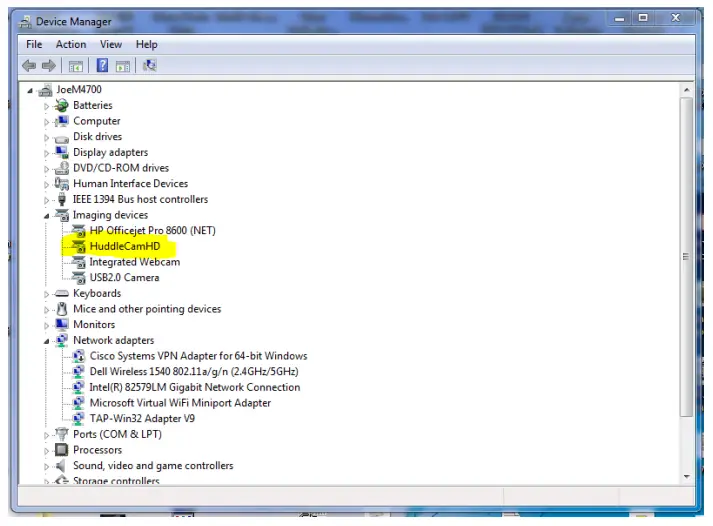Expand the Computer category
This screenshot has width=713, height=526.
click(x=46, y=122)
